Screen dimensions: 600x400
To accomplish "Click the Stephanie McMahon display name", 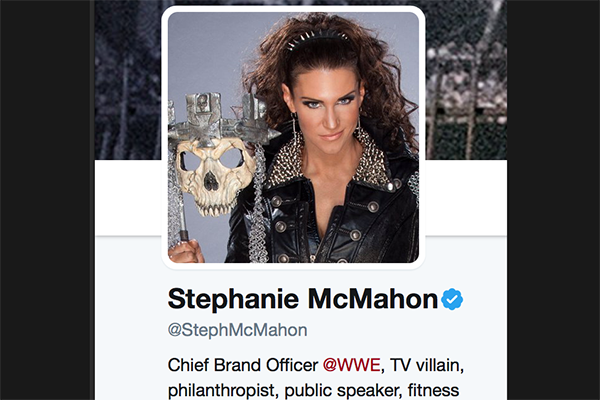I will coord(303,299).
